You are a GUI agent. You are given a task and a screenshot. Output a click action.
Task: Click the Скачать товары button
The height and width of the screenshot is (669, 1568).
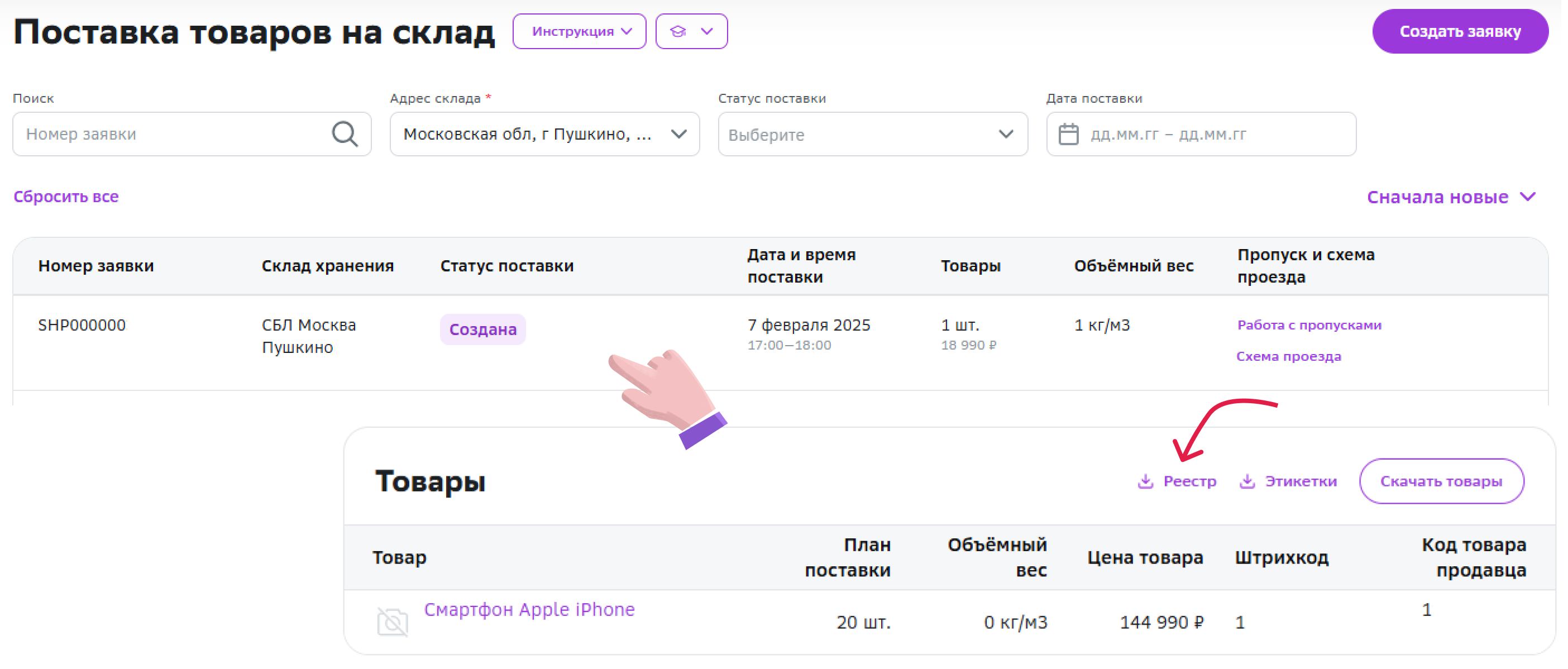tap(1441, 481)
